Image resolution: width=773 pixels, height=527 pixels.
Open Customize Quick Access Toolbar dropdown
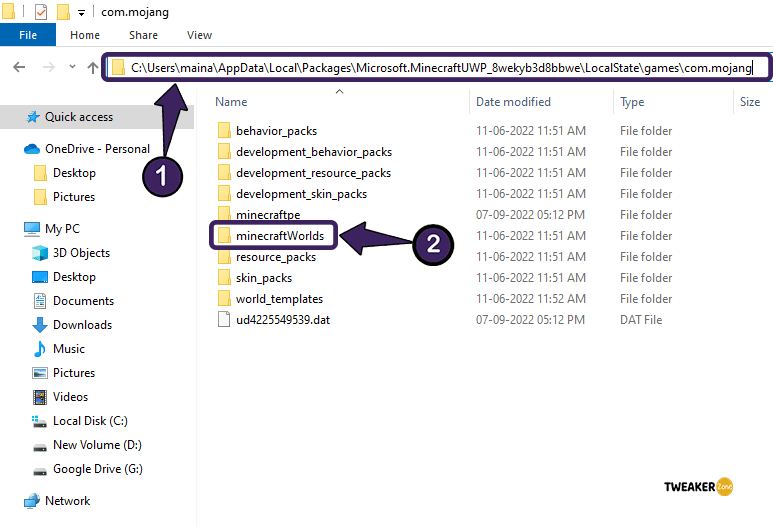81,13
